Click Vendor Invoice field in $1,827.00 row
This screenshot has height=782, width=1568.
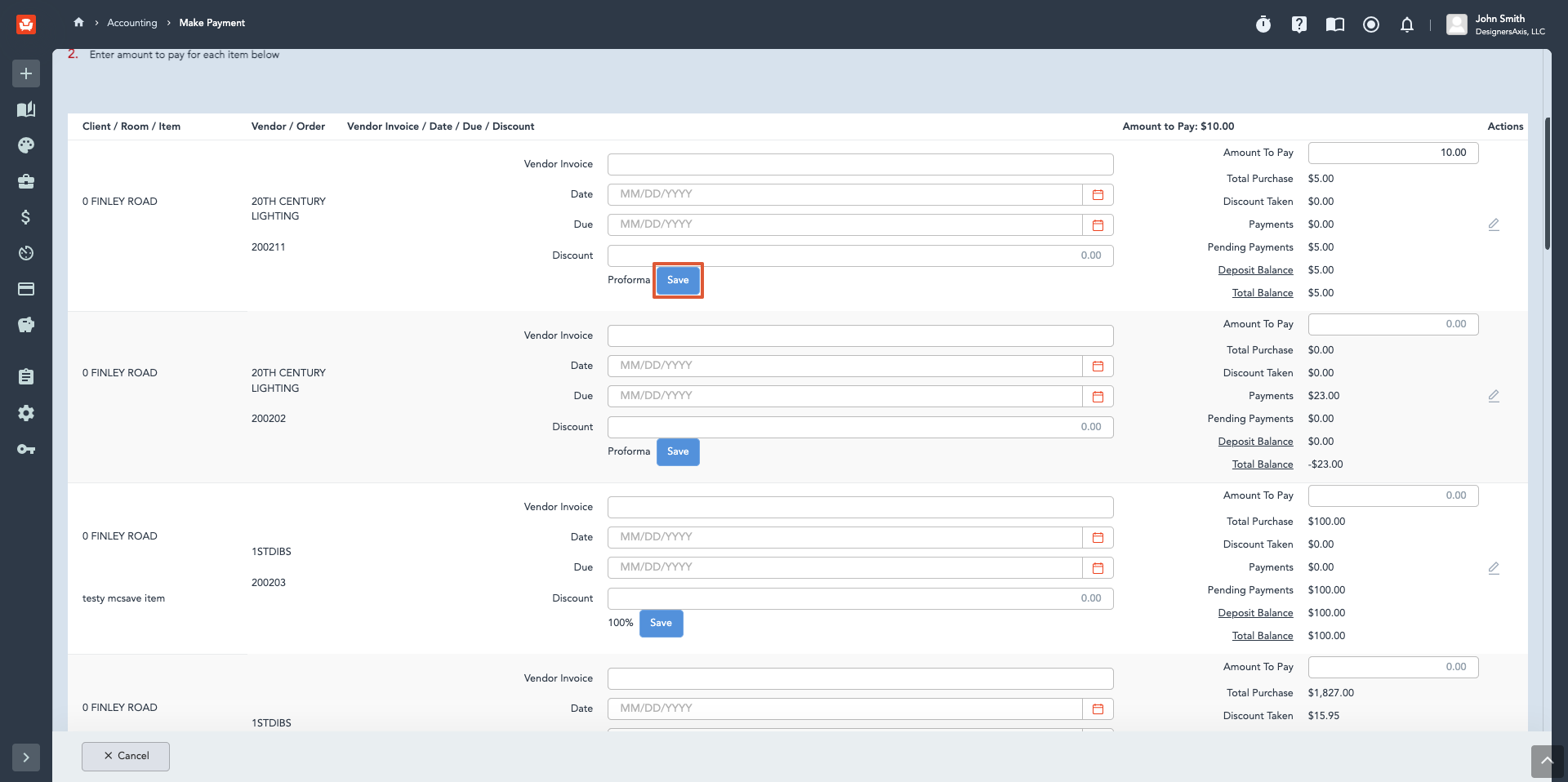pos(860,678)
